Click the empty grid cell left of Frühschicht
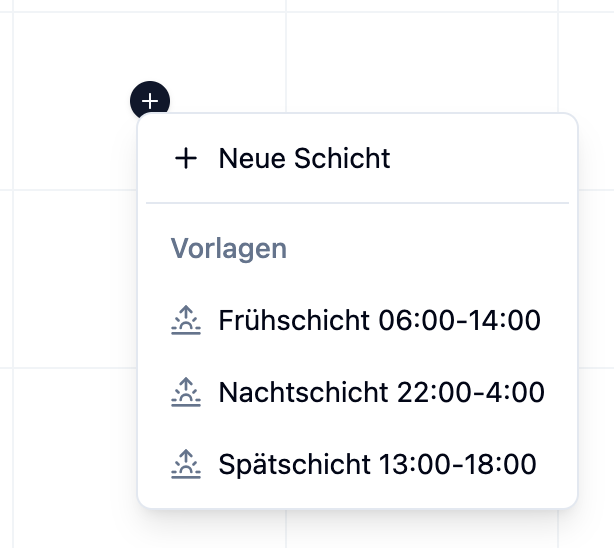Viewport: 614px width, 548px height. coord(70,278)
